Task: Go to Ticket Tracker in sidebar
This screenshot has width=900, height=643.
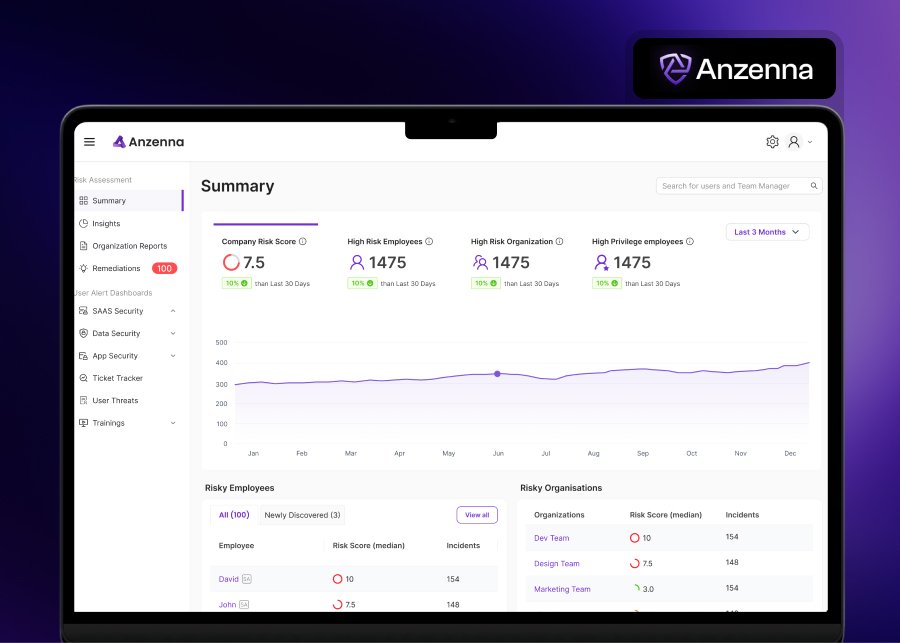Action: (x=117, y=378)
